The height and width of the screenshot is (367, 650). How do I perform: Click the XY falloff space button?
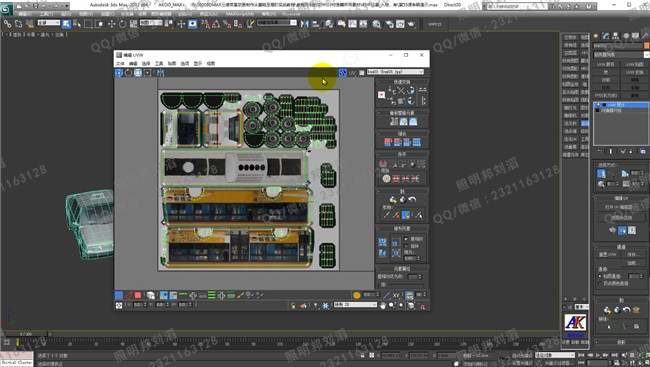coord(396,295)
